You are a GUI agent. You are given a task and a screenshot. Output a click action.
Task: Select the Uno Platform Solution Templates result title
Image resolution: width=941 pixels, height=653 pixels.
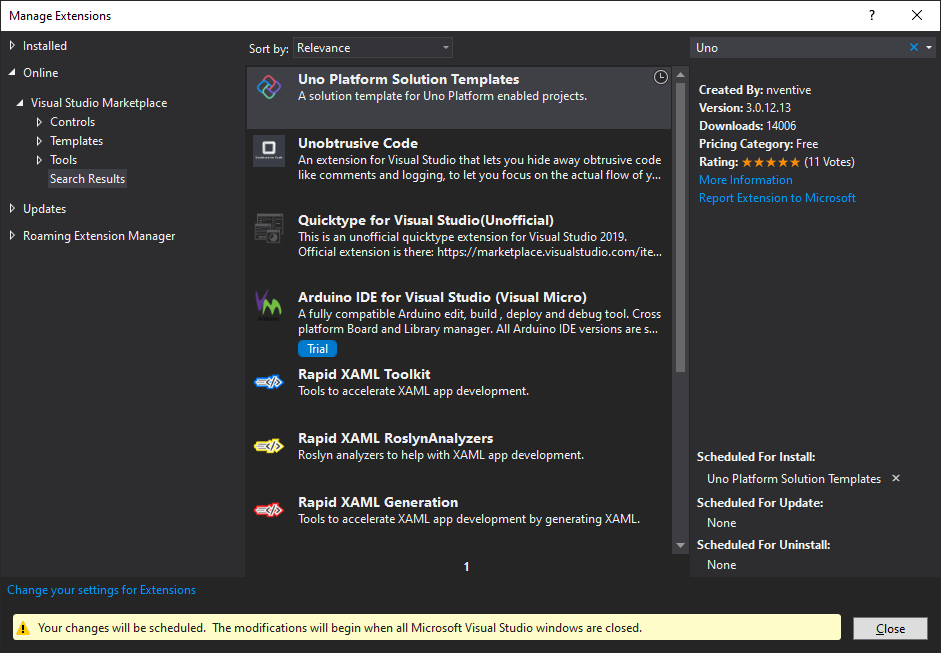[x=409, y=79]
